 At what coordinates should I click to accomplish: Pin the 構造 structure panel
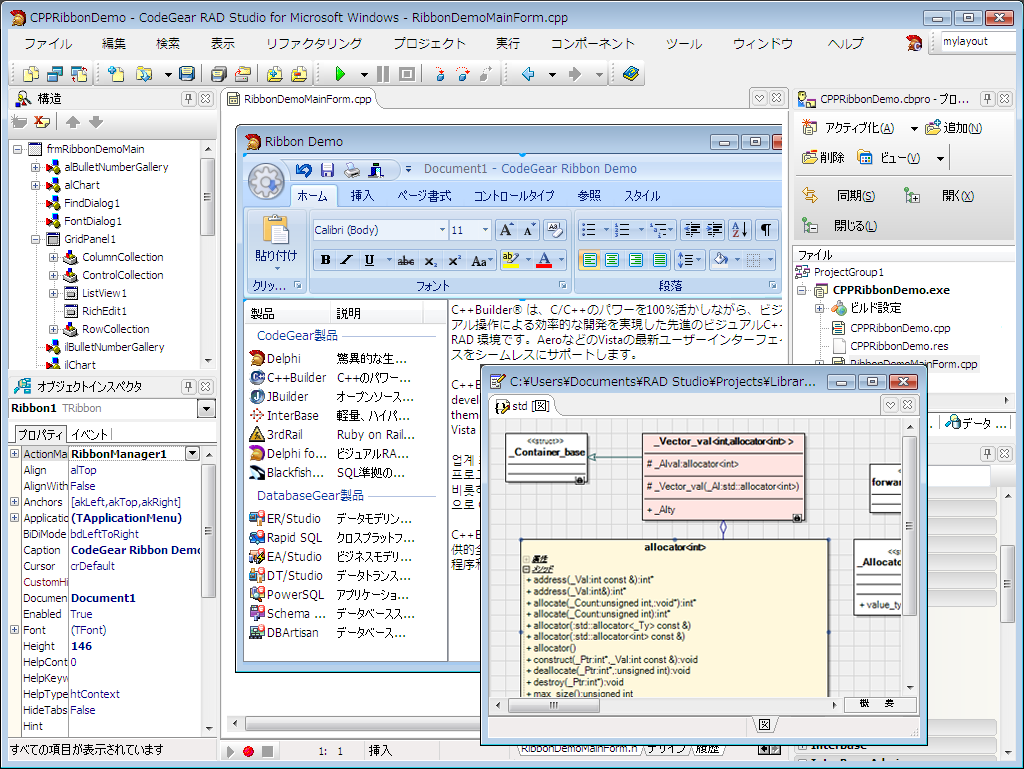pyautogui.click(x=188, y=99)
